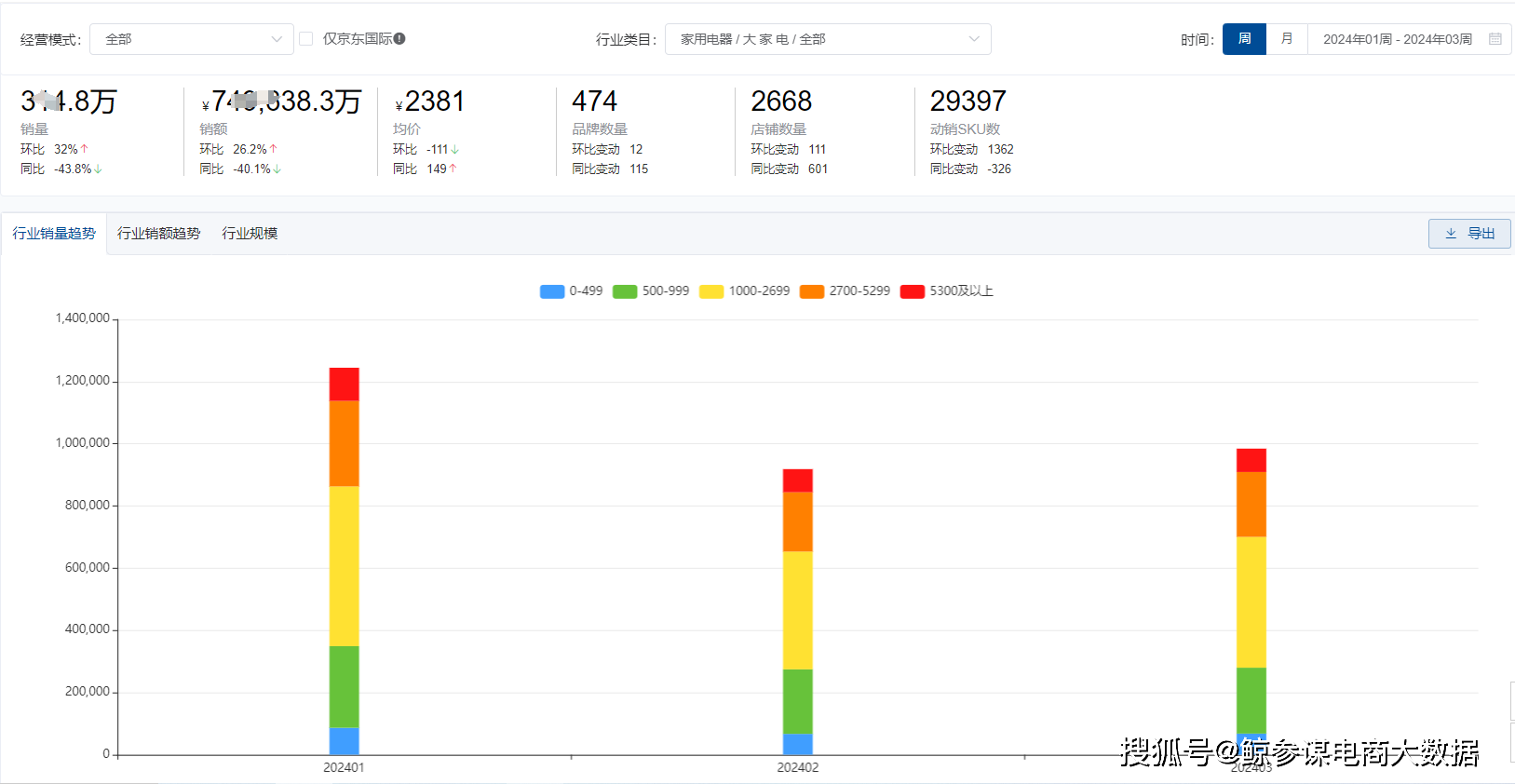This screenshot has width=1515, height=784.
Task: Click the 销额 环比 26.2% figure
Action: [255, 149]
